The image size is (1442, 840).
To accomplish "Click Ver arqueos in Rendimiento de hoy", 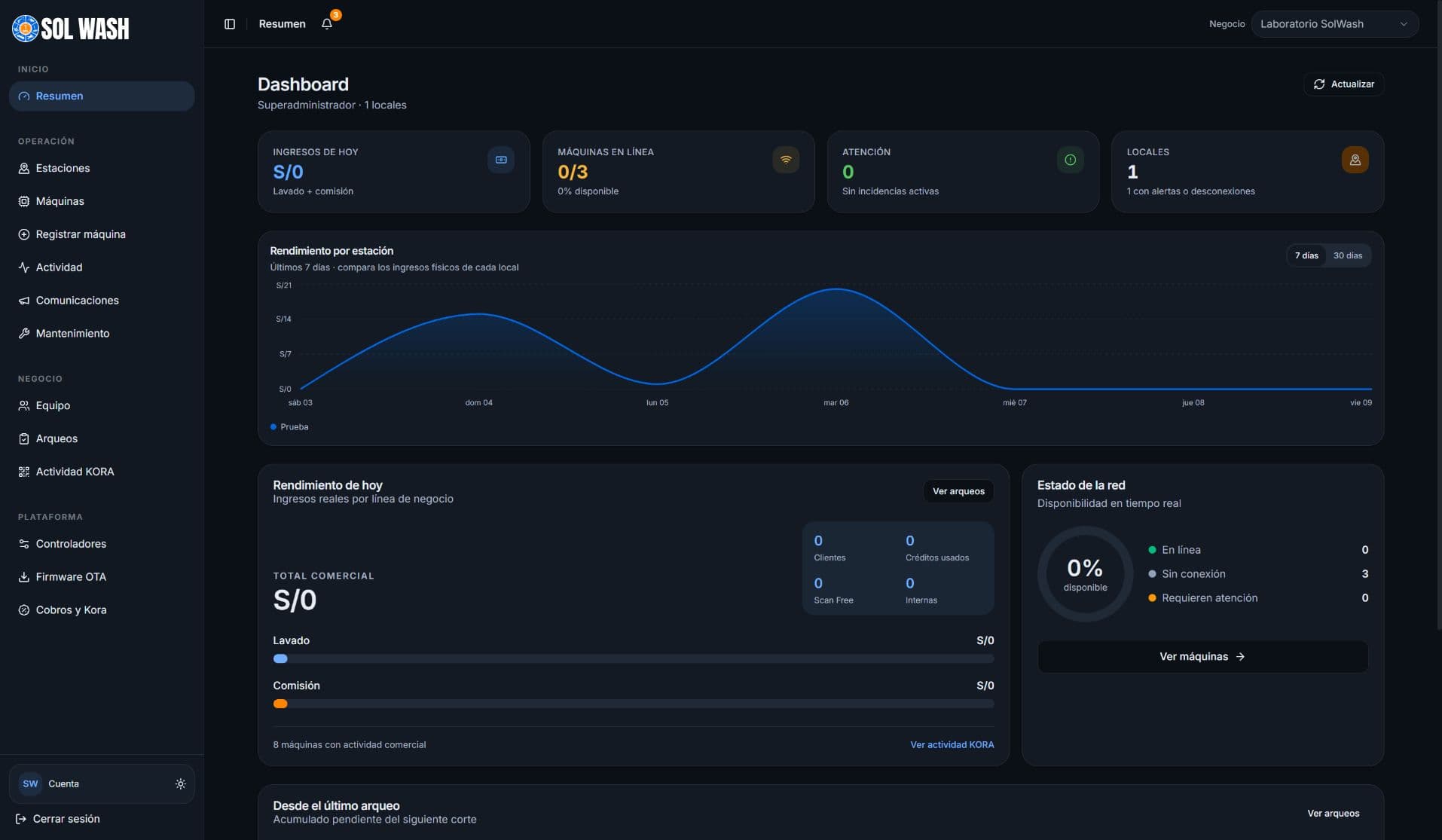I will pyautogui.click(x=958, y=491).
